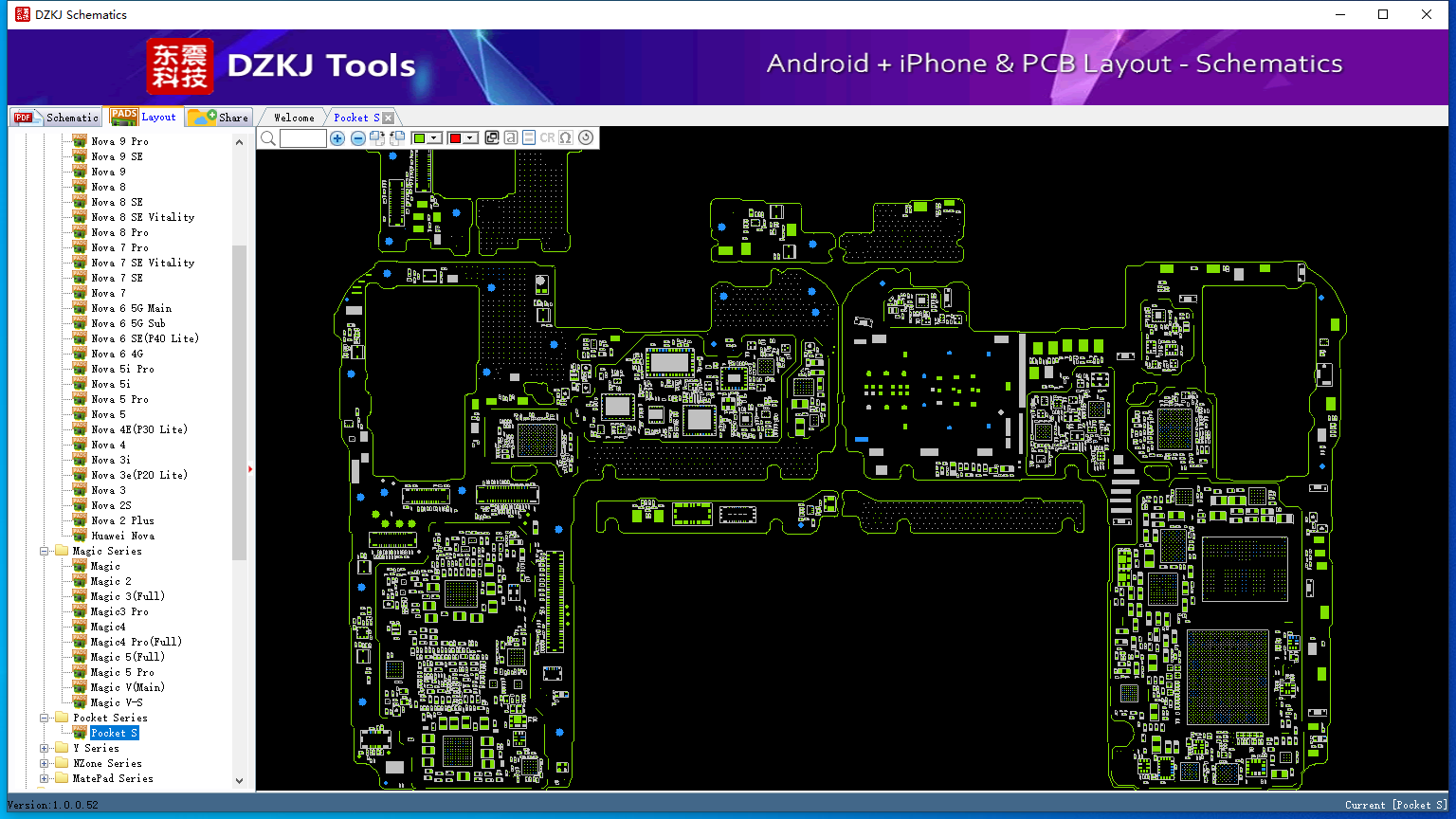Switch to the Layout tab

(x=144, y=117)
